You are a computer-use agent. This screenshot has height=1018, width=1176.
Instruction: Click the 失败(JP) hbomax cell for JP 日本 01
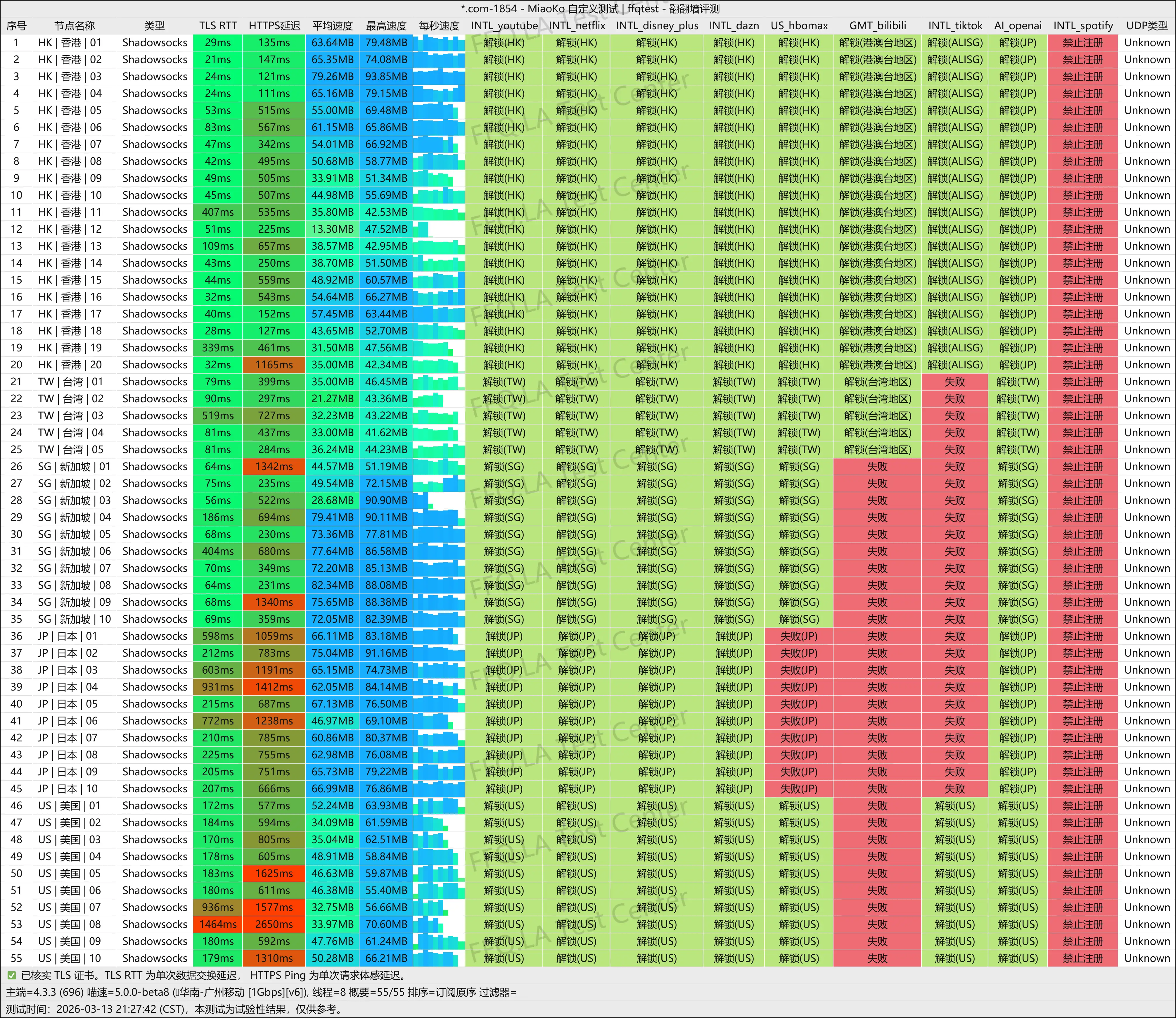click(x=798, y=636)
